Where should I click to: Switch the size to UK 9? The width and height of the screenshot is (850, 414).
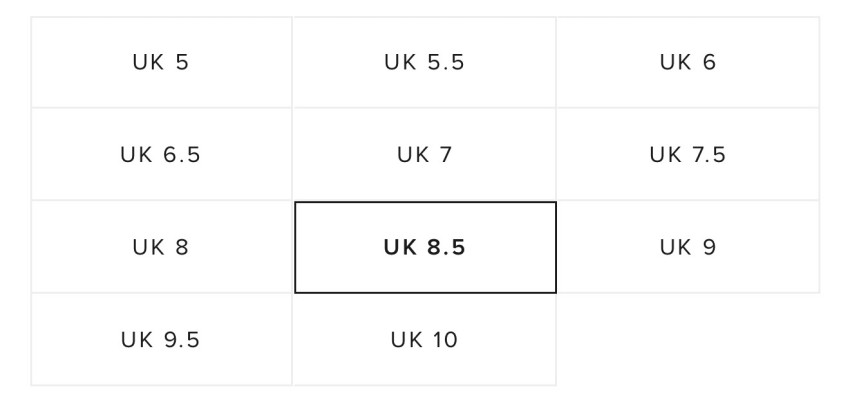click(688, 247)
